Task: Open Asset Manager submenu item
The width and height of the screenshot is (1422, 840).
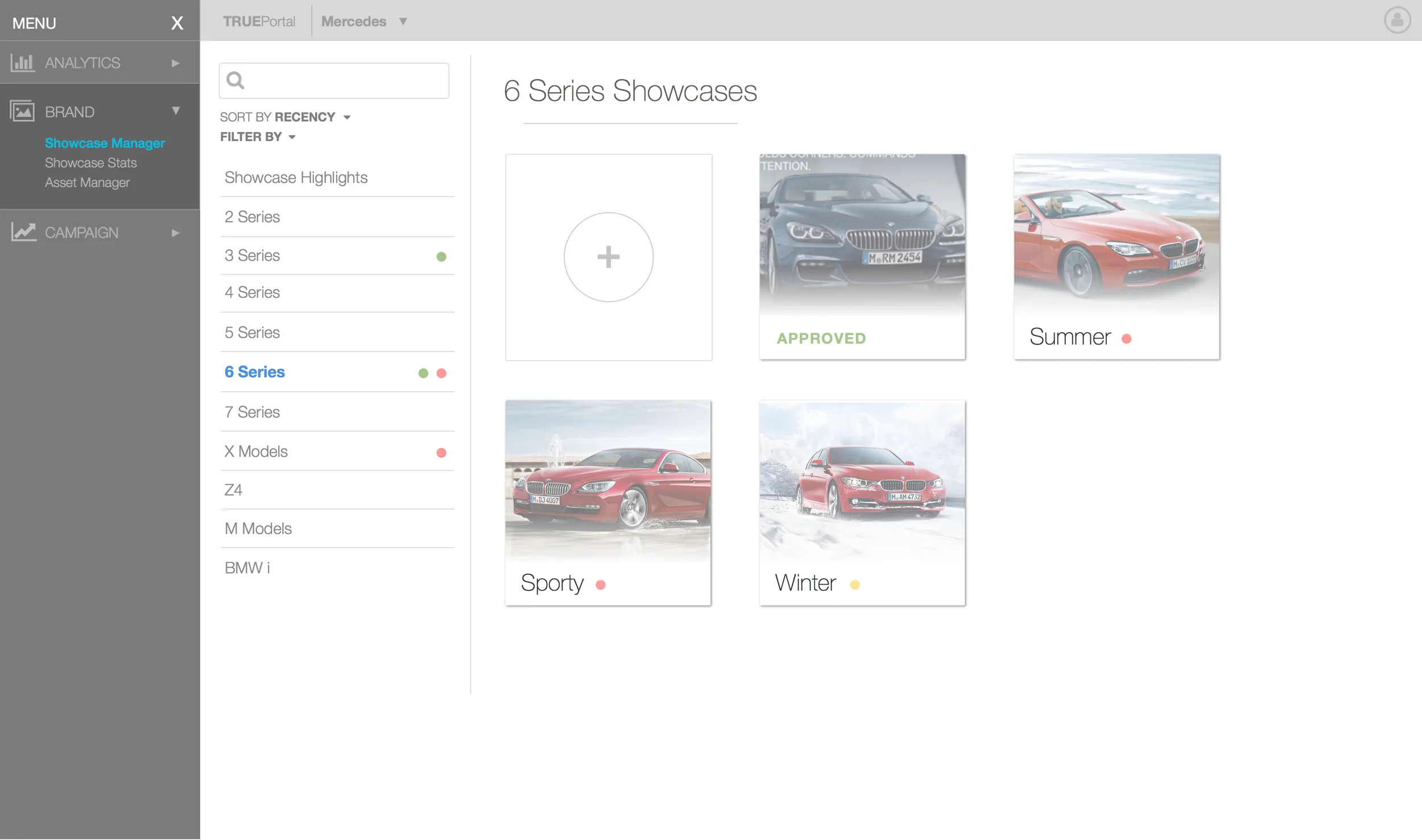Action: (88, 183)
